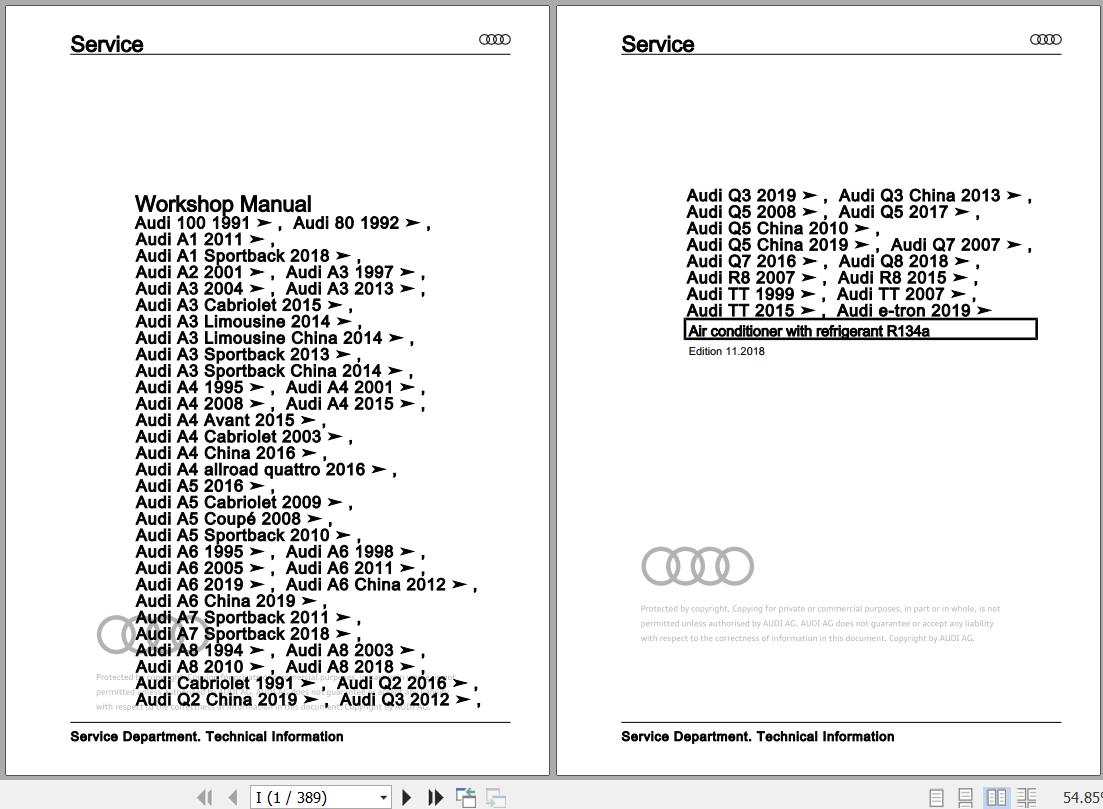Go to the next page
The image size is (1103, 809).
point(406,797)
